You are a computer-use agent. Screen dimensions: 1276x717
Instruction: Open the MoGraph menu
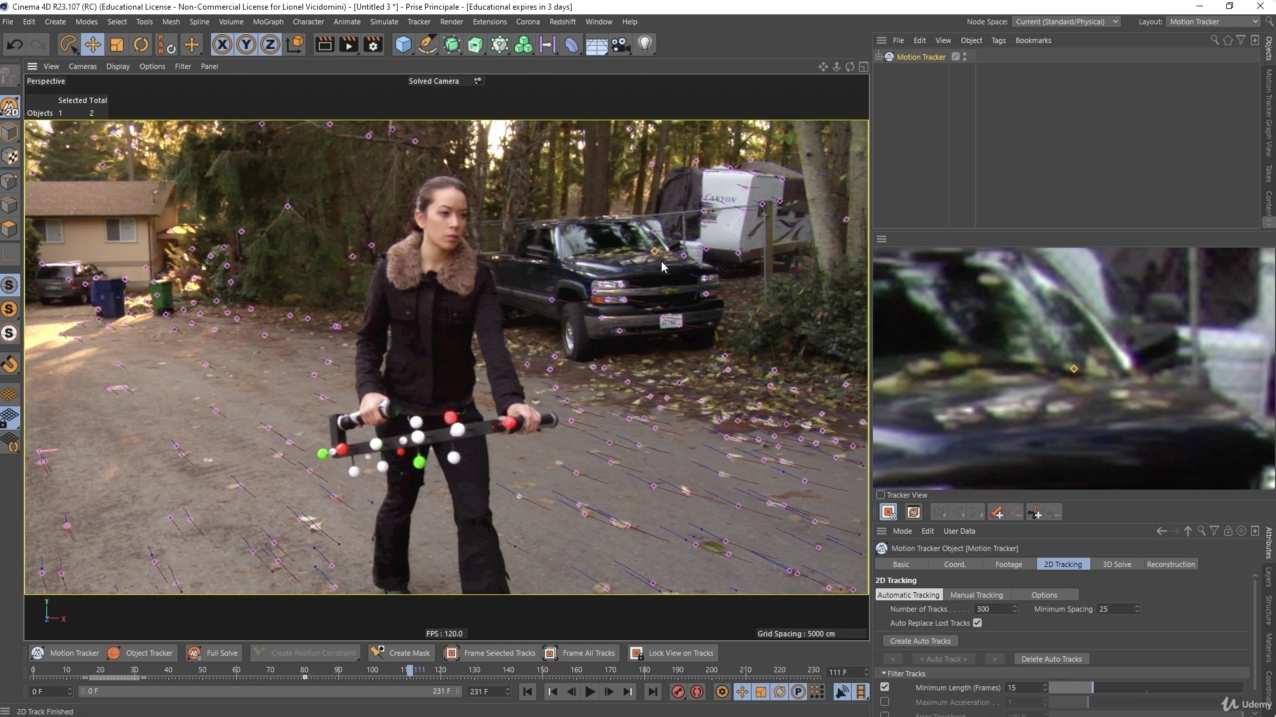[268, 21]
